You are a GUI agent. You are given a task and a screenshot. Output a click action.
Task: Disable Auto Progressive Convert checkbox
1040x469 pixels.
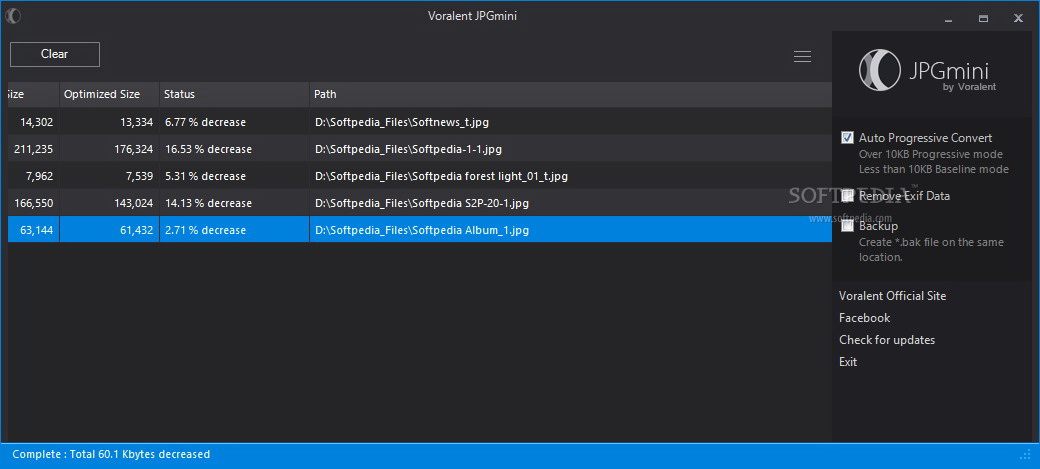pos(848,138)
